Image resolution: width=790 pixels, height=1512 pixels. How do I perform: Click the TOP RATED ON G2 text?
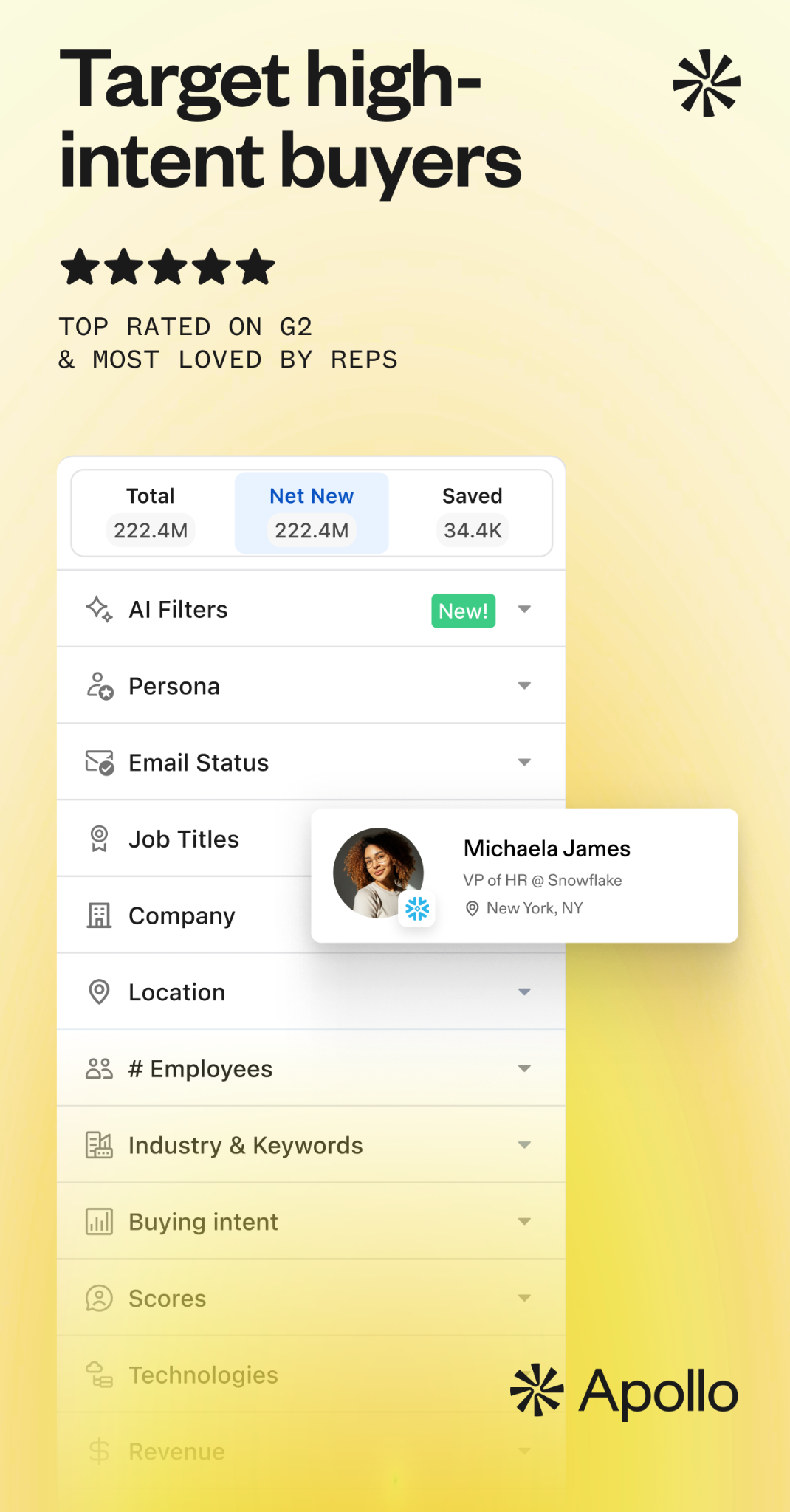tap(185, 327)
